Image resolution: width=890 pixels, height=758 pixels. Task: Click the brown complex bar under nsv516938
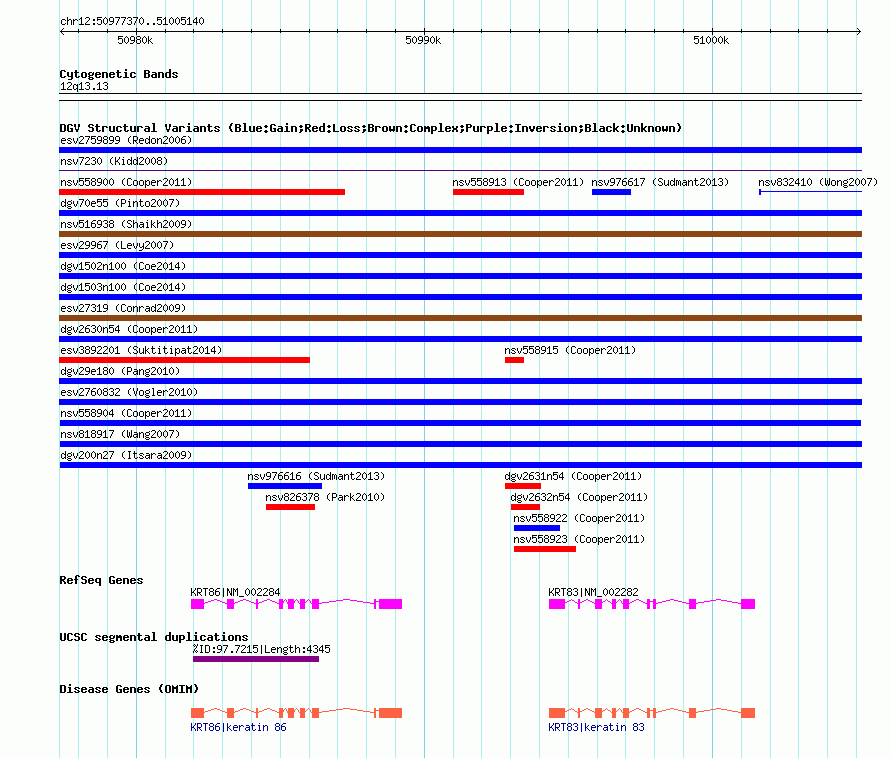pos(461,234)
